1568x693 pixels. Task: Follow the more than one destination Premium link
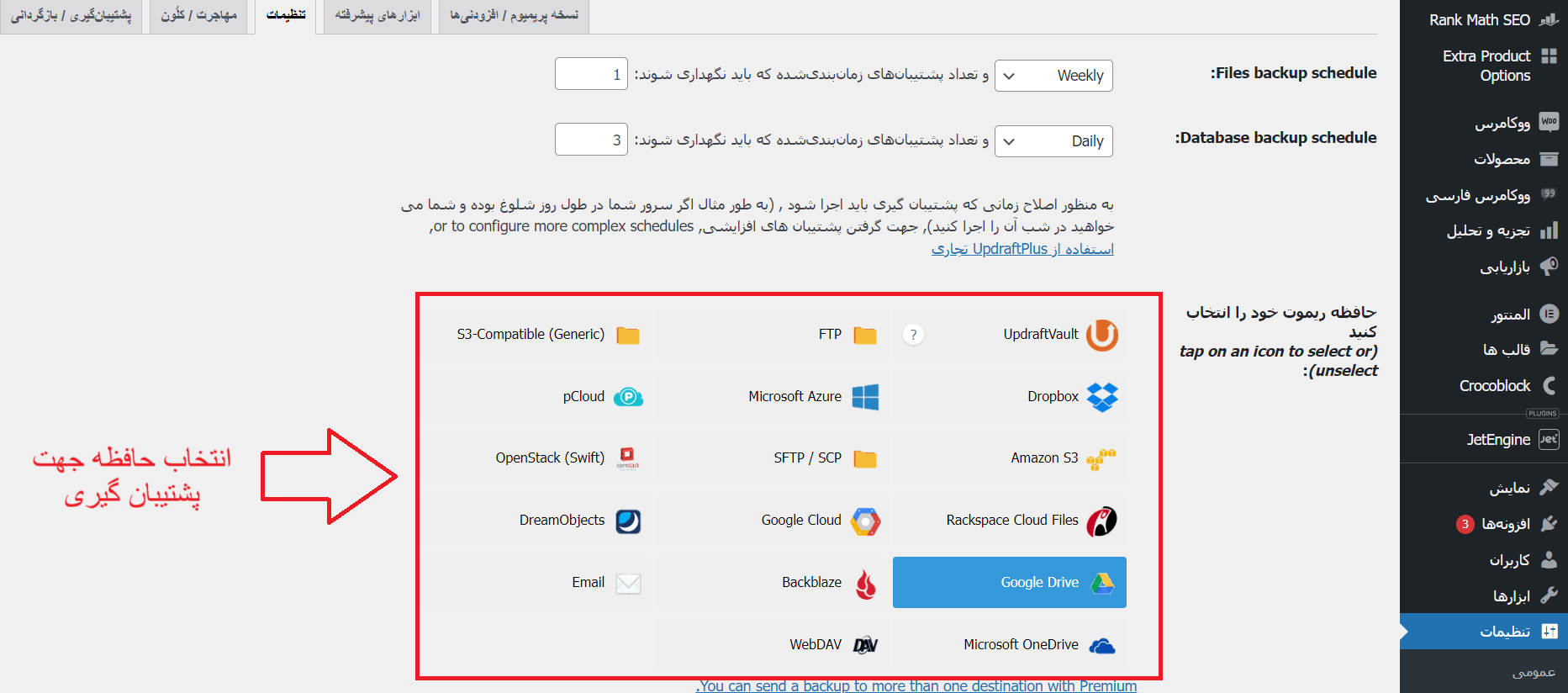point(916,686)
